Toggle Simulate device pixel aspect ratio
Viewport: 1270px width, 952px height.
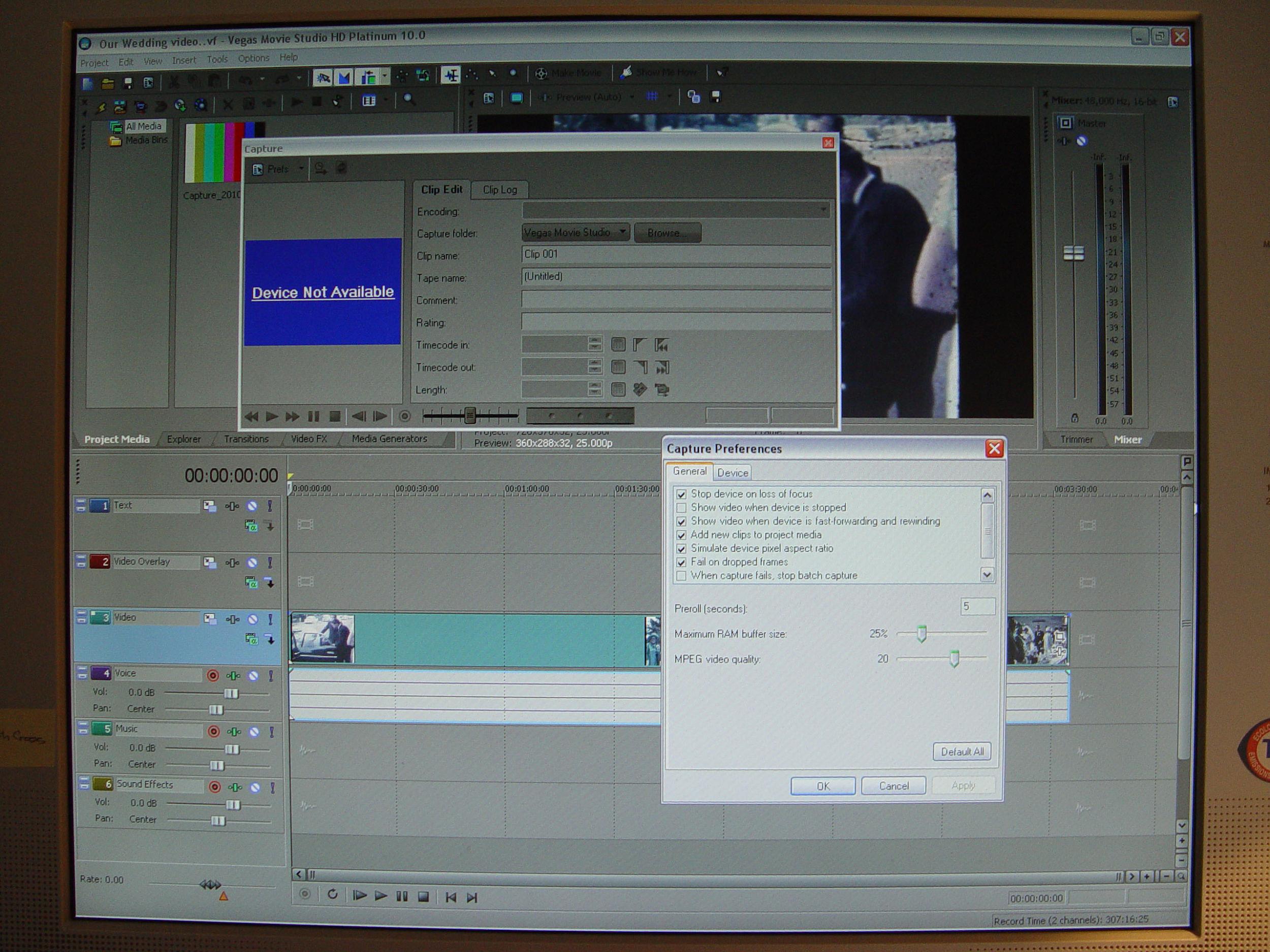click(x=681, y=548)
